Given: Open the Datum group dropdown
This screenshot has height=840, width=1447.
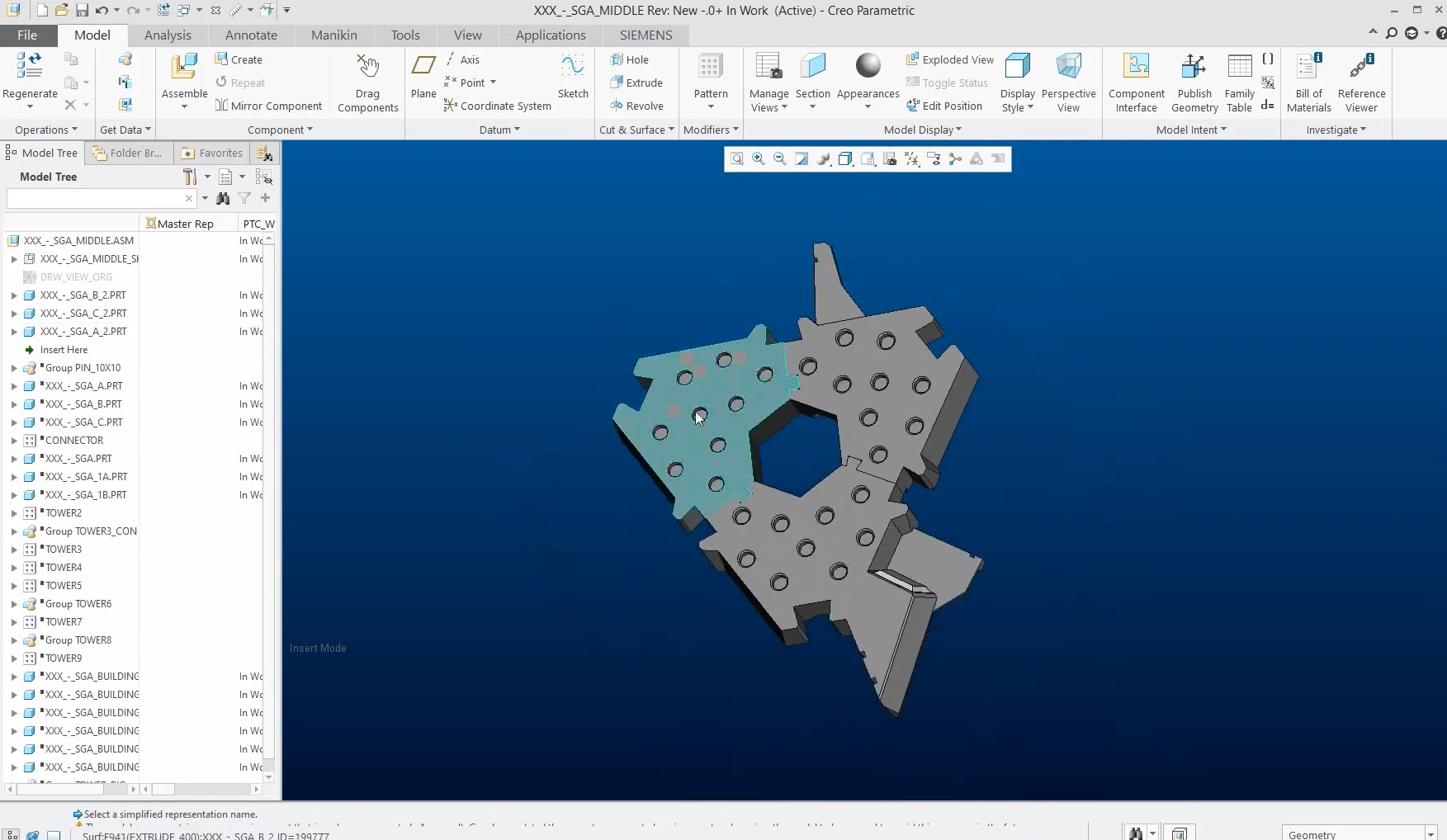Looking at the screenshot, I should pyautogui.click(x=499, y=130).
